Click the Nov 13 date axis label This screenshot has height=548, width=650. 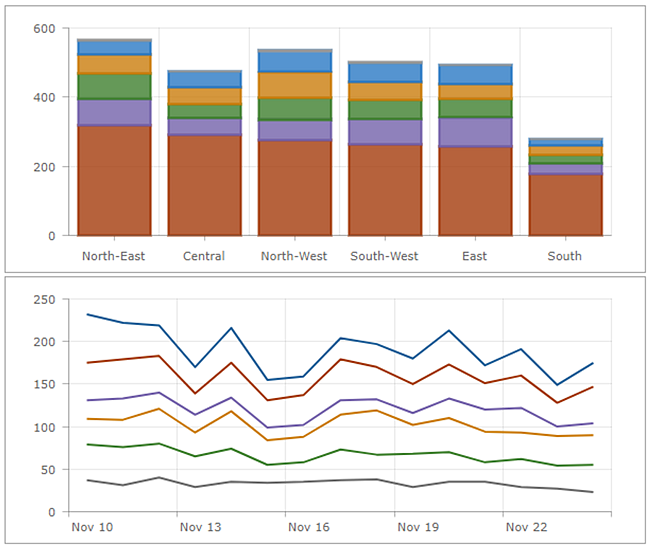(199, 527)
